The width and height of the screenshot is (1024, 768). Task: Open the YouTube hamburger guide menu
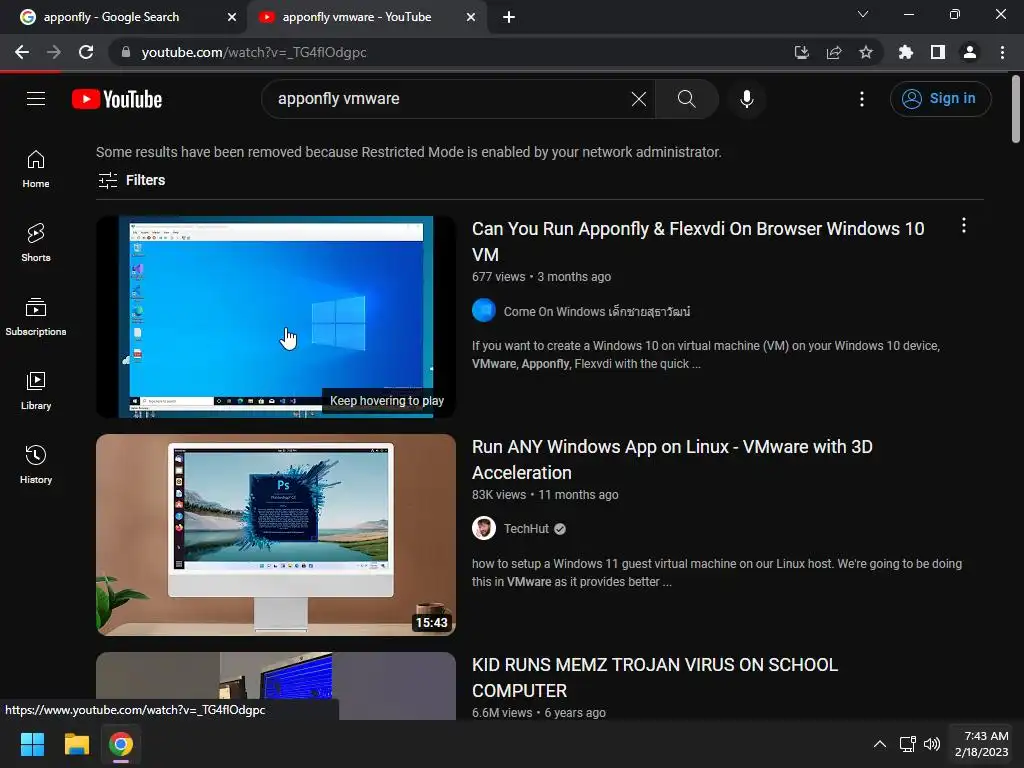[x=36, y=99]
